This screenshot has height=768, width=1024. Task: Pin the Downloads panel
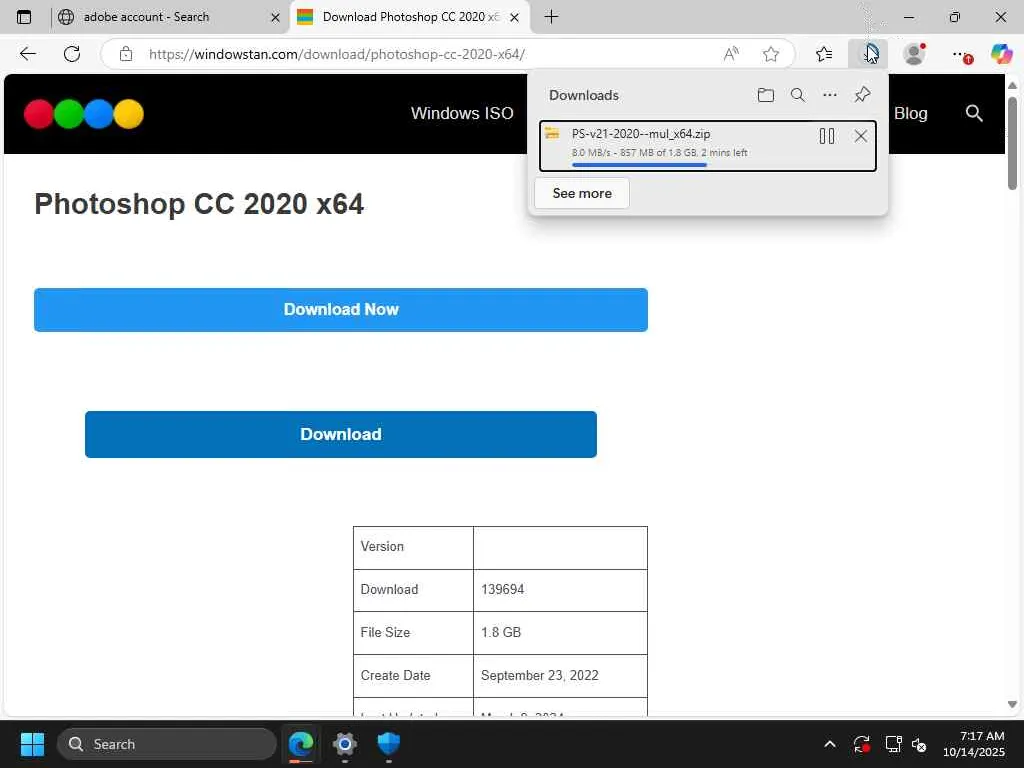(x=862, y=95)
